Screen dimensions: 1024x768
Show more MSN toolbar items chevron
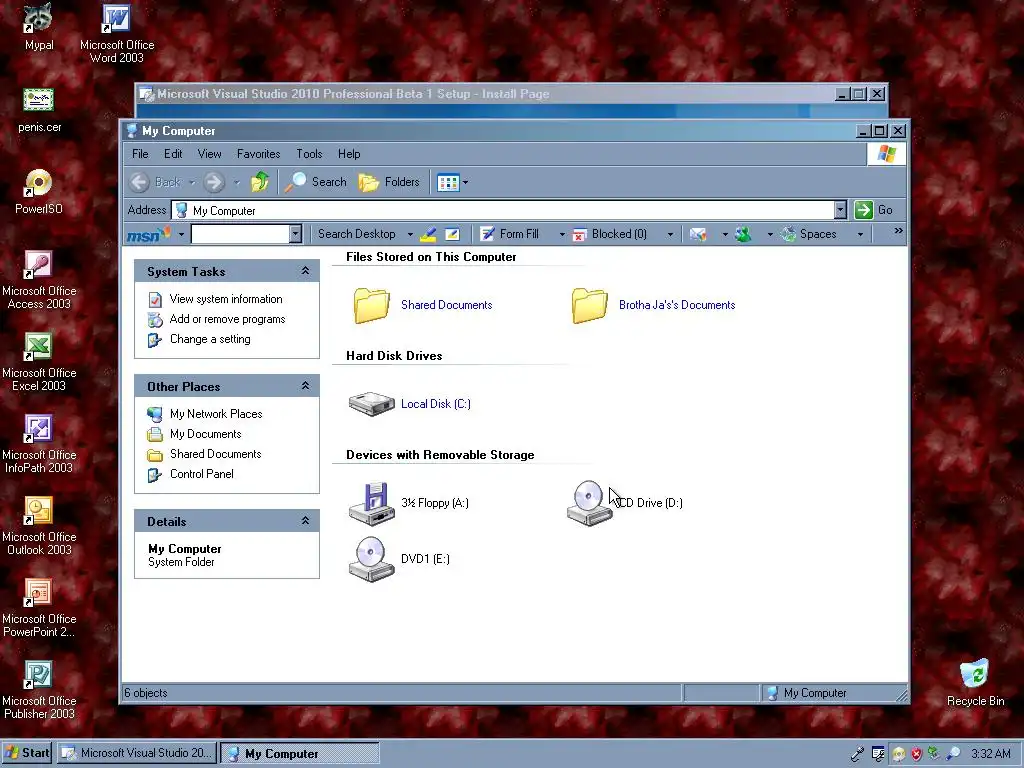coord(899,231)
